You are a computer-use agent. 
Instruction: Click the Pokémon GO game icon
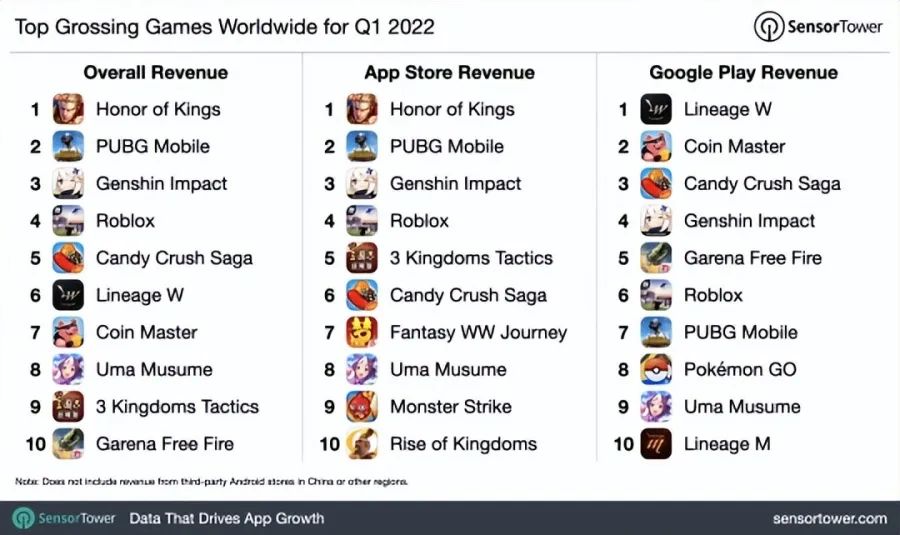(656, 369)
